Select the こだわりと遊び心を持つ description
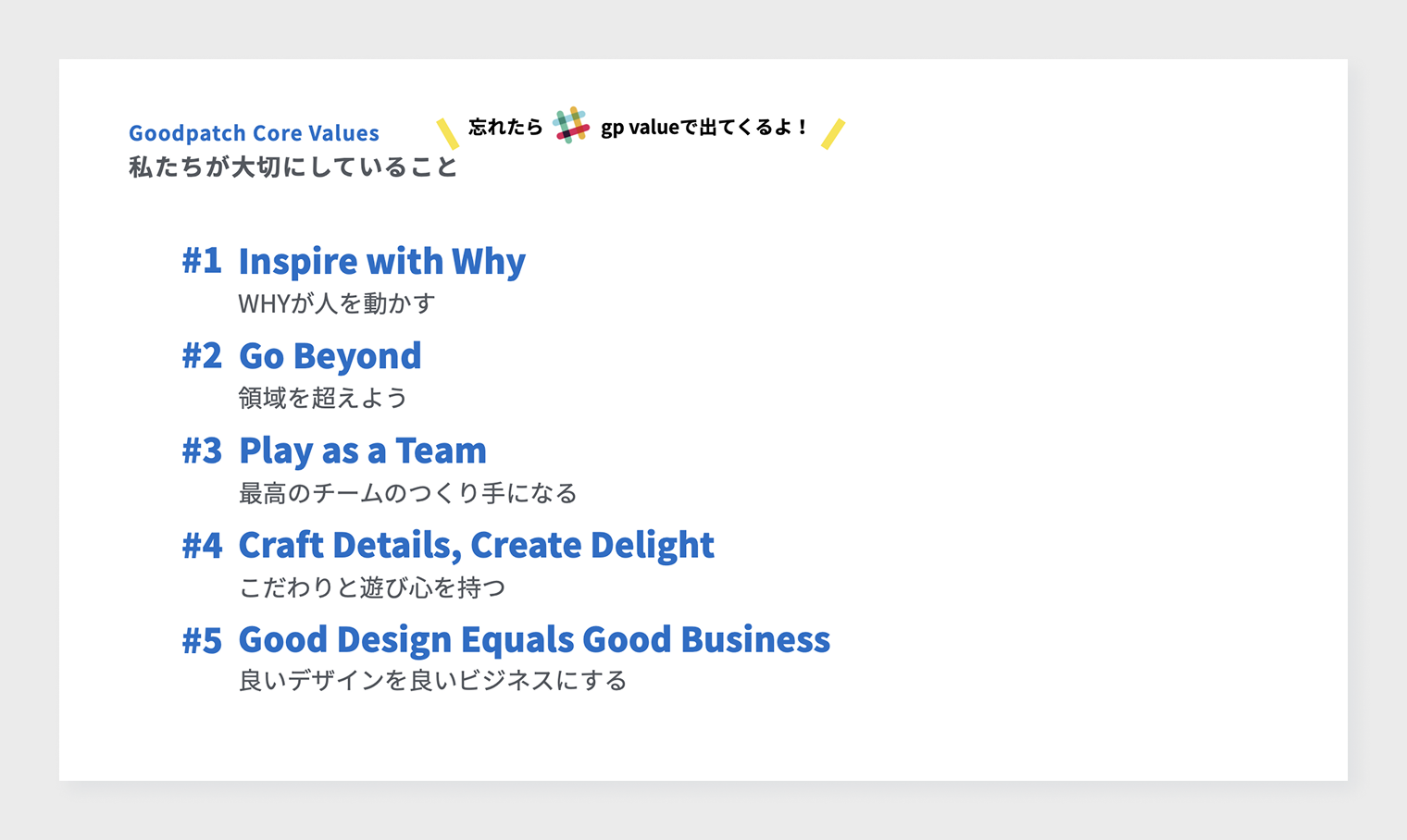The width and height of the screenshot is (1407, 840). click(372, 587)
